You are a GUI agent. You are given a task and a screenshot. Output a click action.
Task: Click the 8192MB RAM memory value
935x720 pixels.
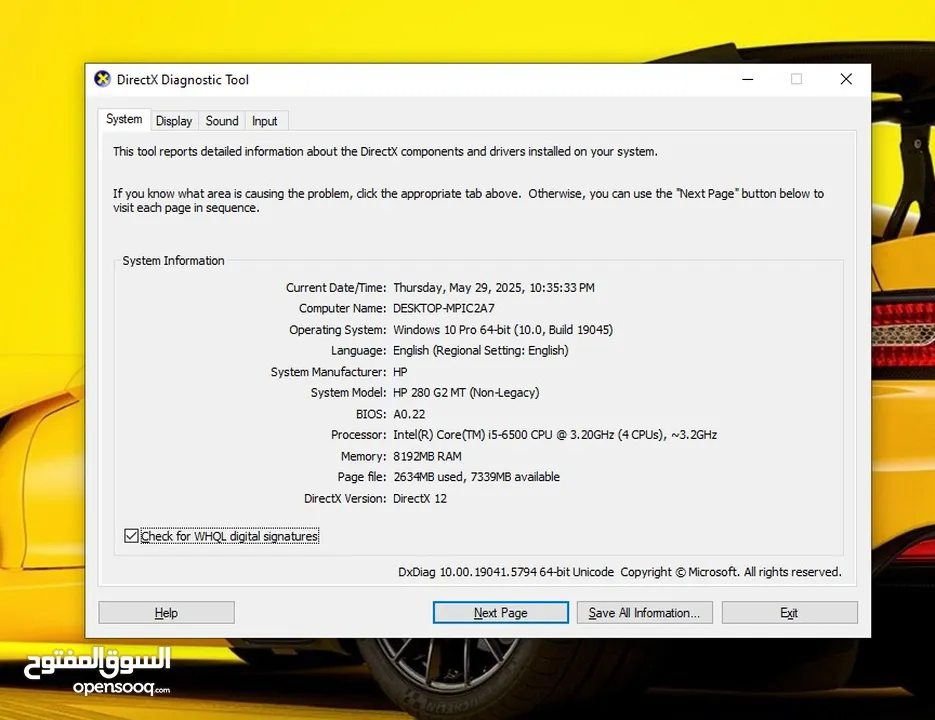pos(427,456)
